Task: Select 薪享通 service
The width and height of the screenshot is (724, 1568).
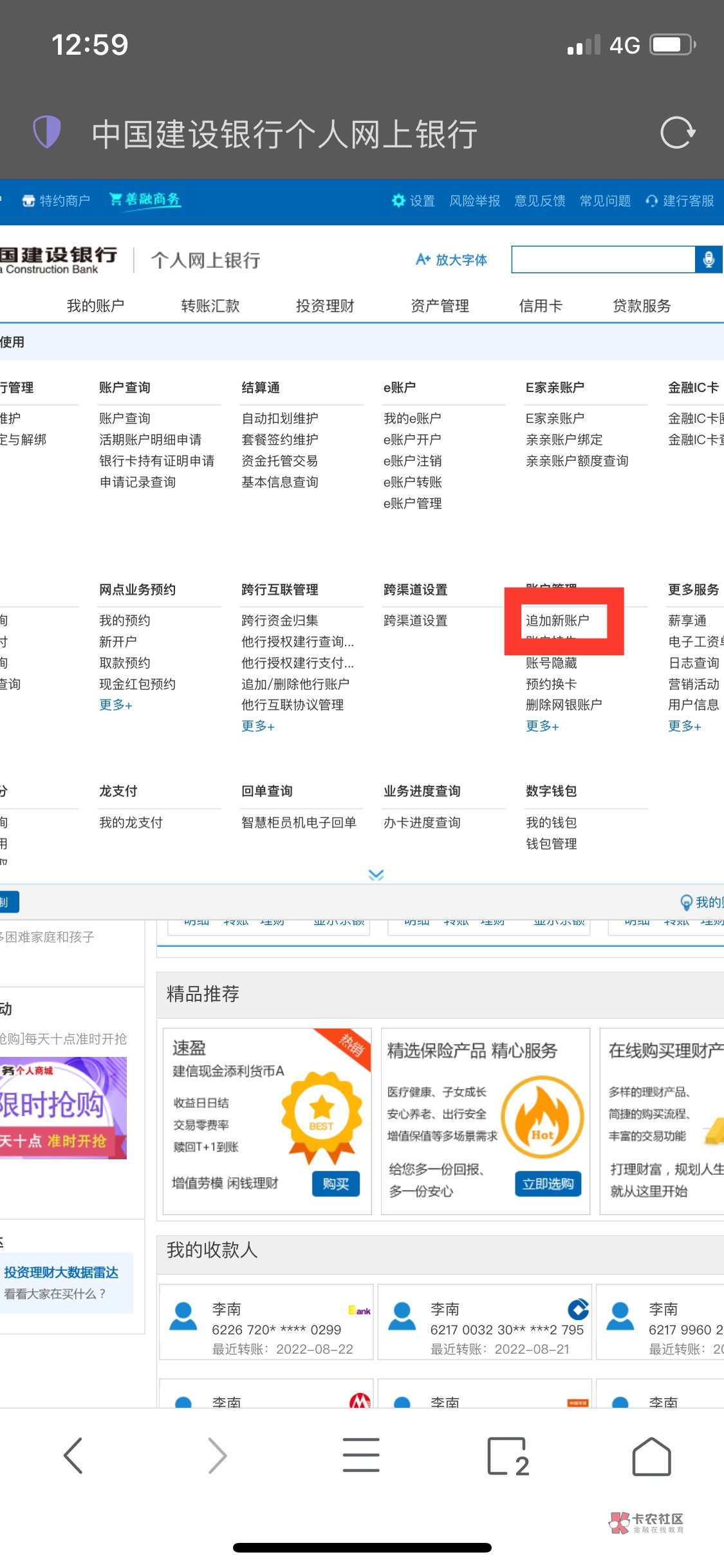Action: coord(687,621)
